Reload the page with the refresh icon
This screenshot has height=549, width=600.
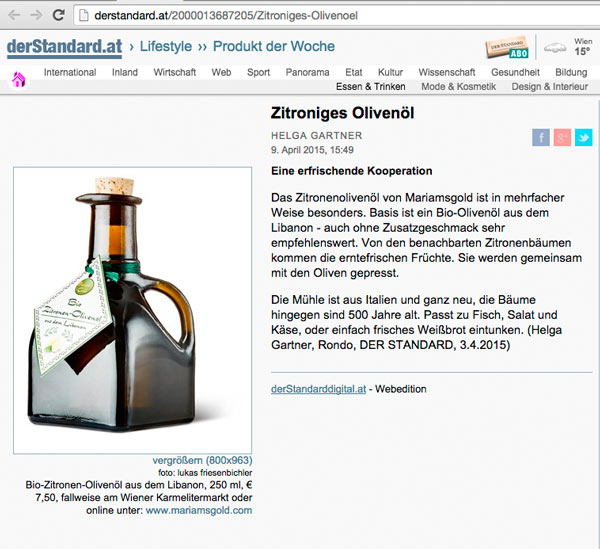[59, 15]
